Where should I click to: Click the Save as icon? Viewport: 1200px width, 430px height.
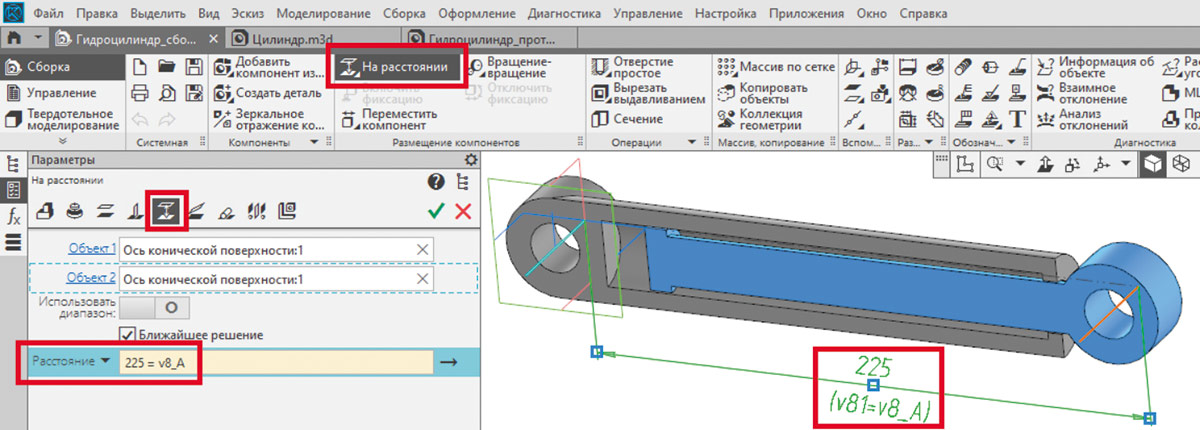[x=193, y=93]
